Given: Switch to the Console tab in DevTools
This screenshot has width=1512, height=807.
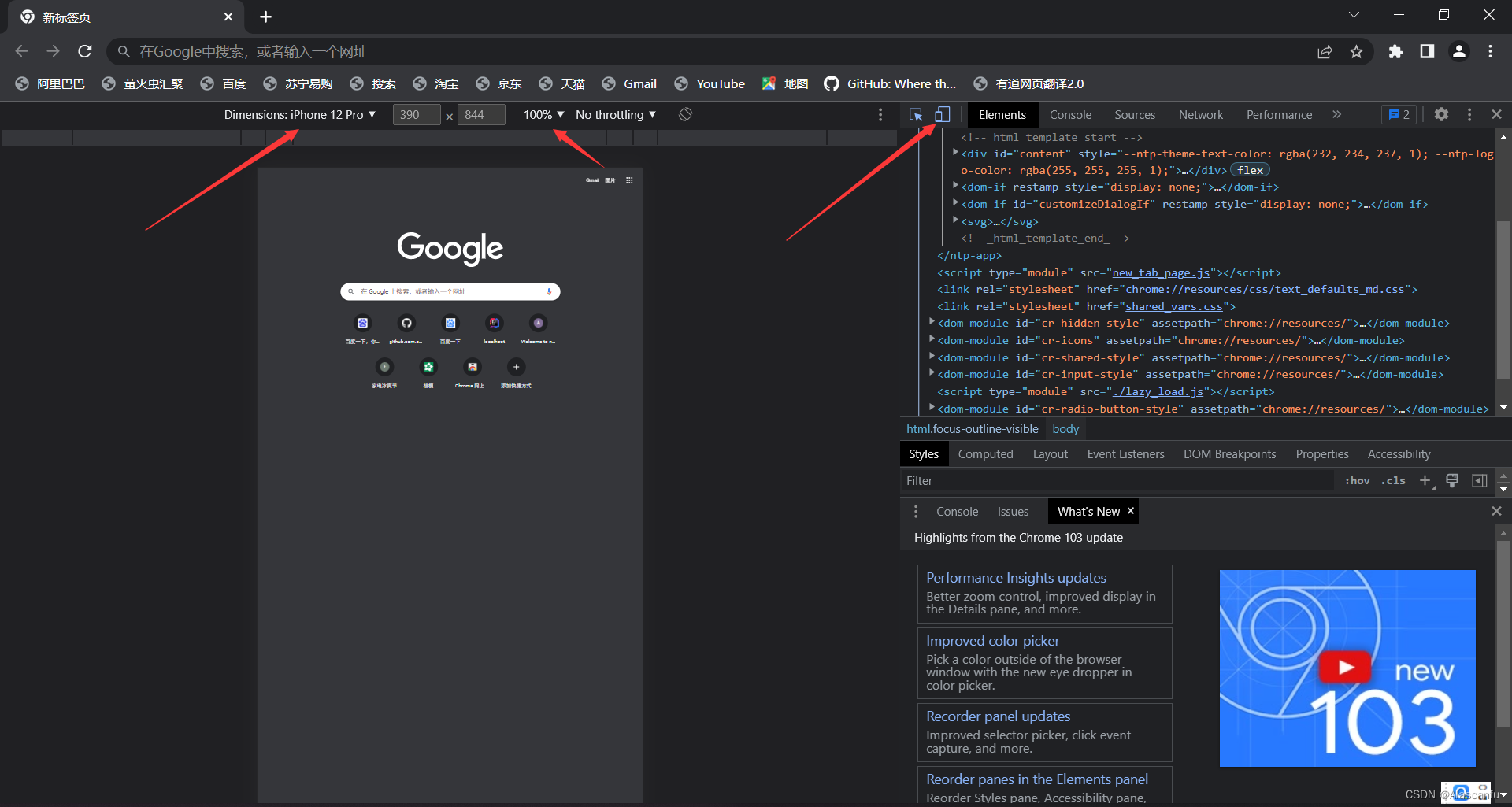Looking at the screenshot, I should 1070,115.
